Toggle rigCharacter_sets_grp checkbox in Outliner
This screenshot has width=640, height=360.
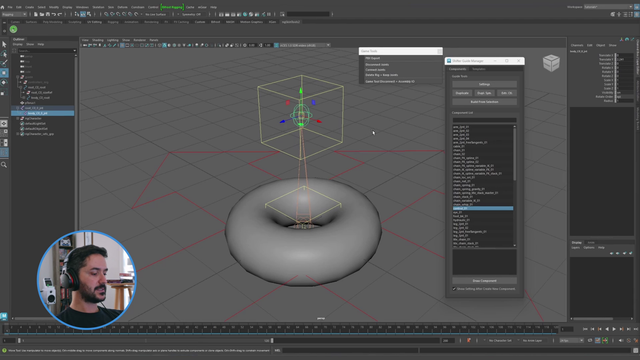point(22,134)
